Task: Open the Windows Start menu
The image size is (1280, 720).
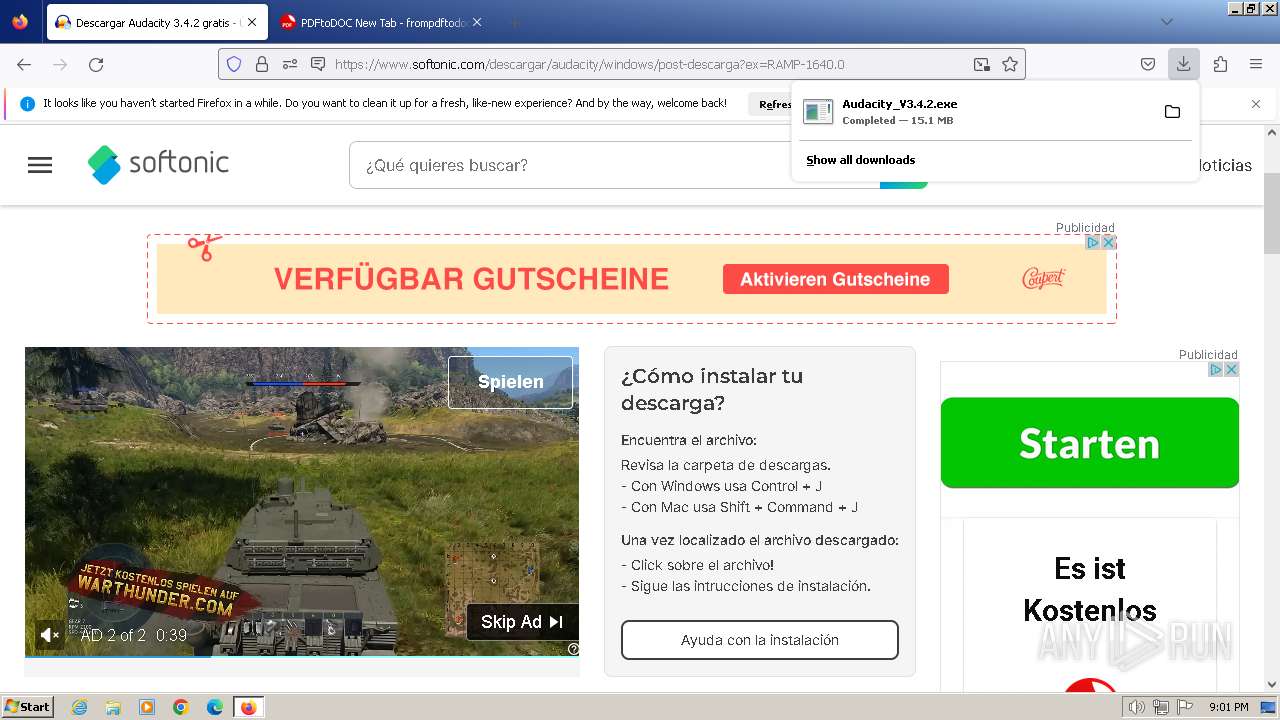Action: point(27,707)
